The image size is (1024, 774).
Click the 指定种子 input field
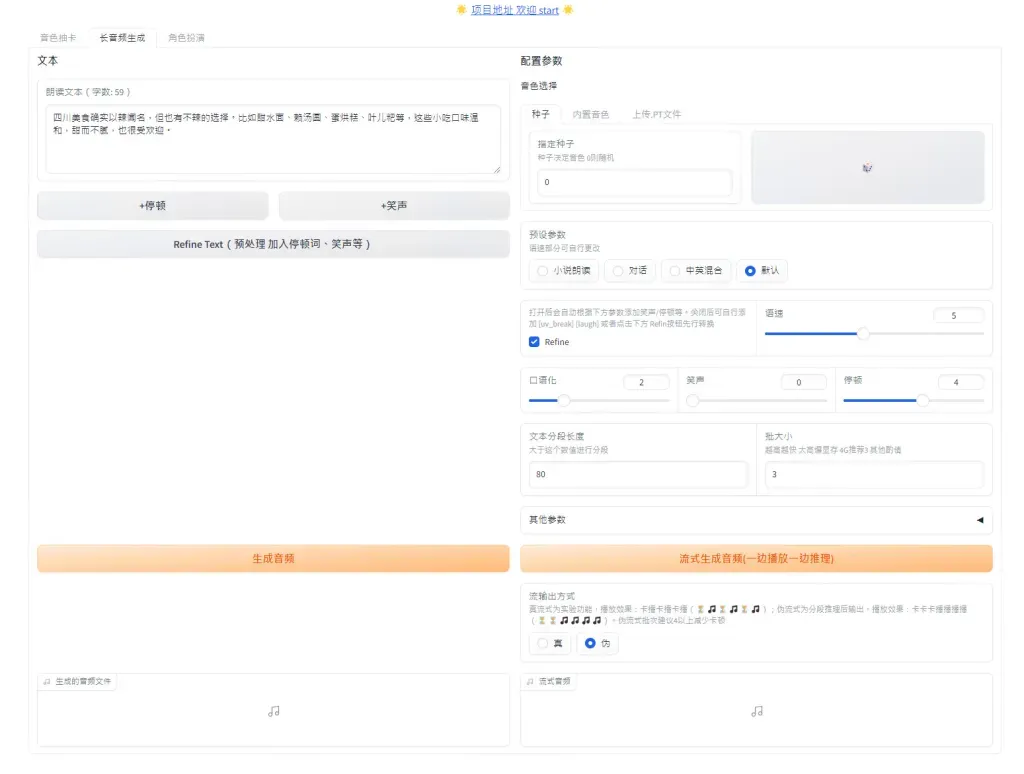click(x=634, y=182)
